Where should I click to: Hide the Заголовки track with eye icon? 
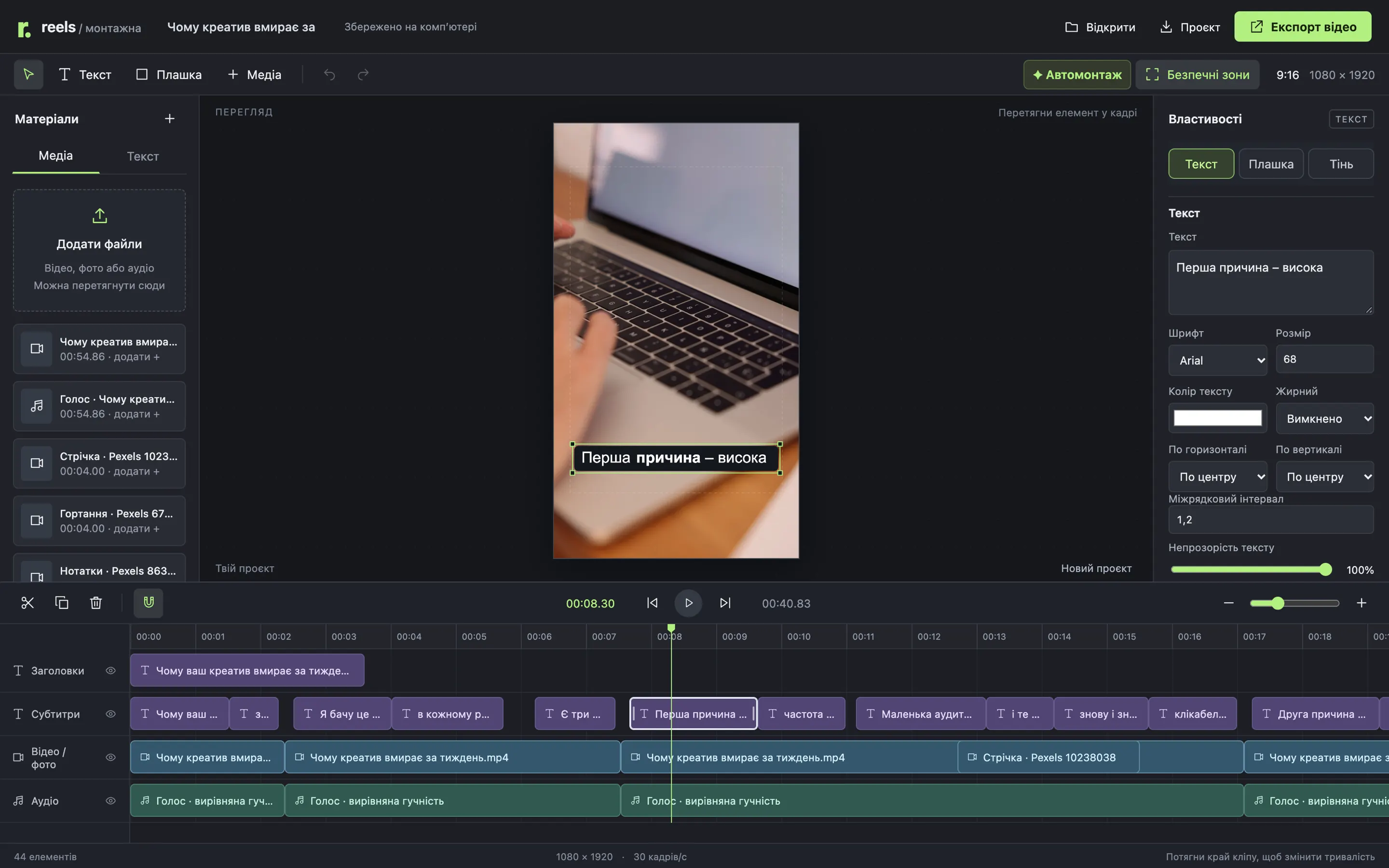click(111, 670)
